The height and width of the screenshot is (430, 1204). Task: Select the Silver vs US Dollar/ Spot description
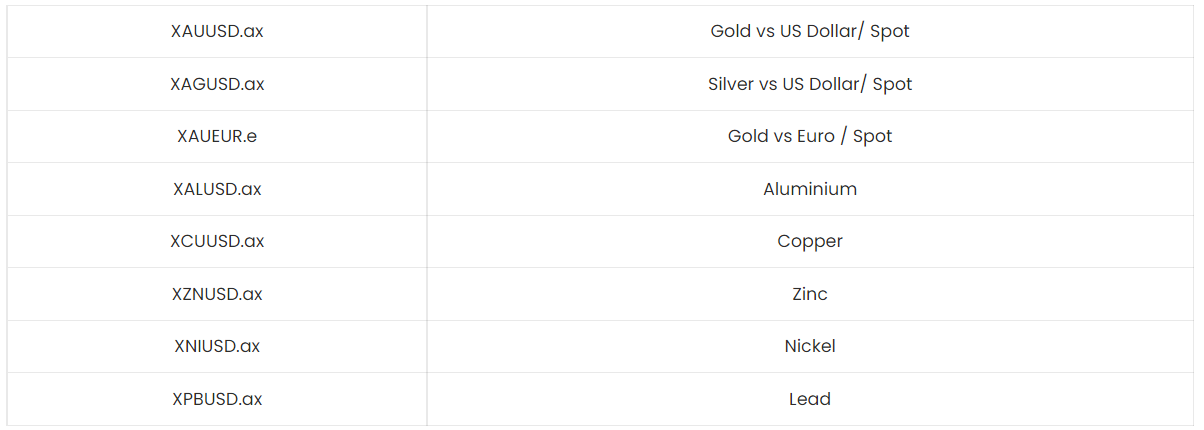[x=810, y=84]
